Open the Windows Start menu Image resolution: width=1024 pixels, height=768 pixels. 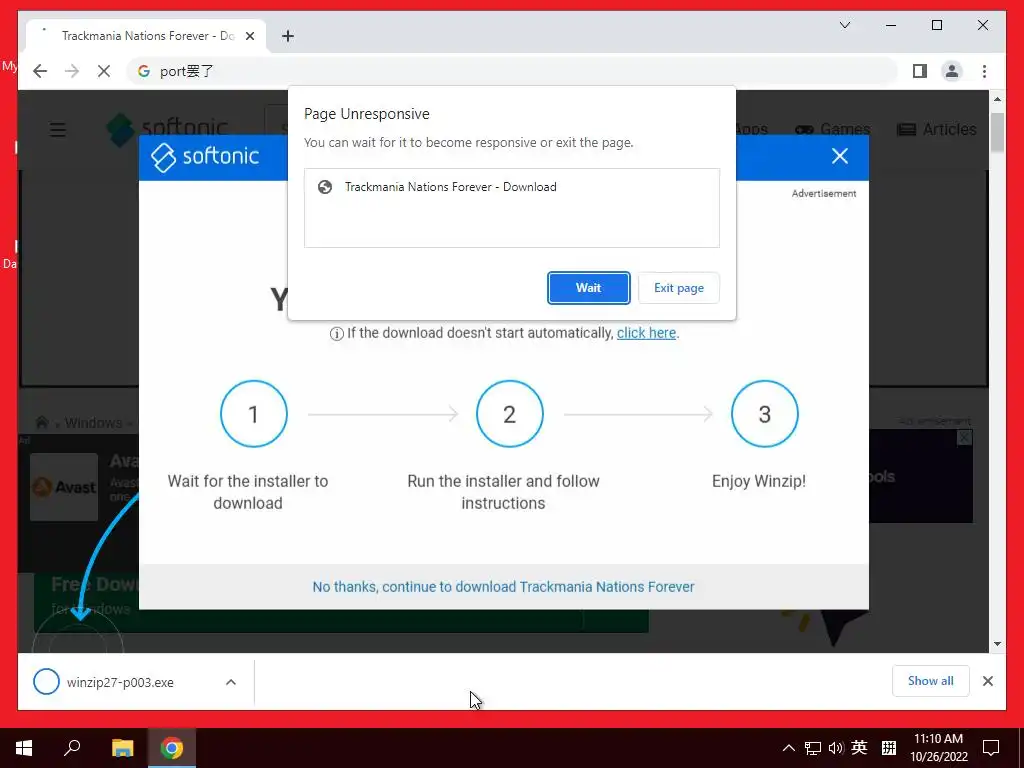(x=24, y=748)
